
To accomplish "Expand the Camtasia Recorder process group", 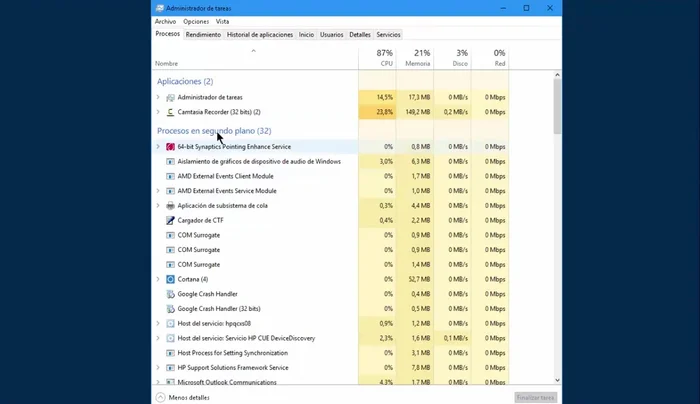I will tap(158, 112).
